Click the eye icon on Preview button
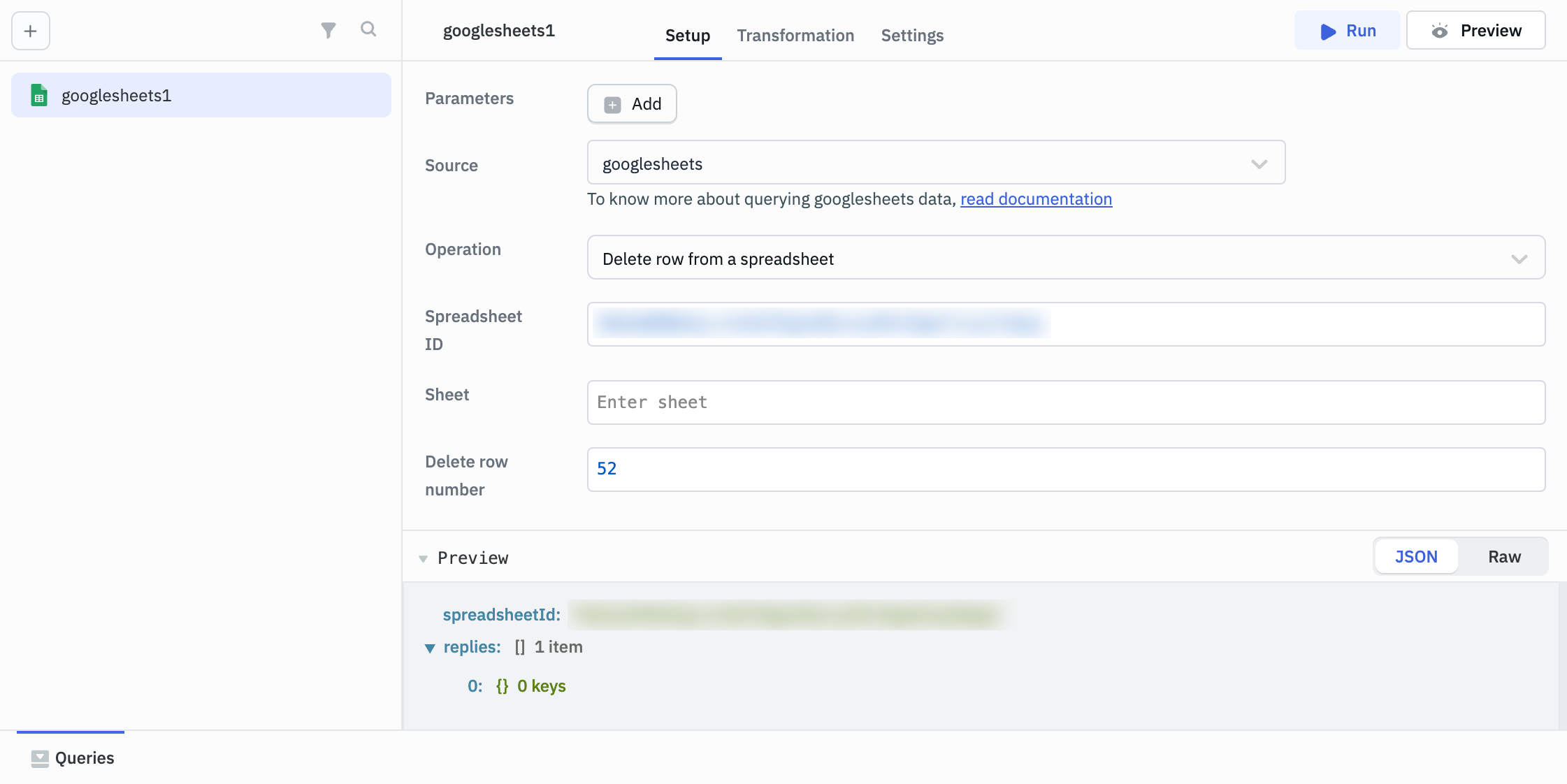The height and width of the screenshot is (784, 1567). coord(1440,31)
